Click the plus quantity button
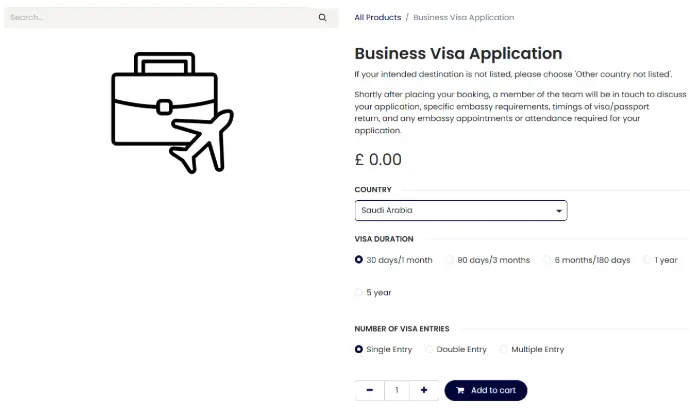This screenshot has width=690, height=419. tap(424, 390)
